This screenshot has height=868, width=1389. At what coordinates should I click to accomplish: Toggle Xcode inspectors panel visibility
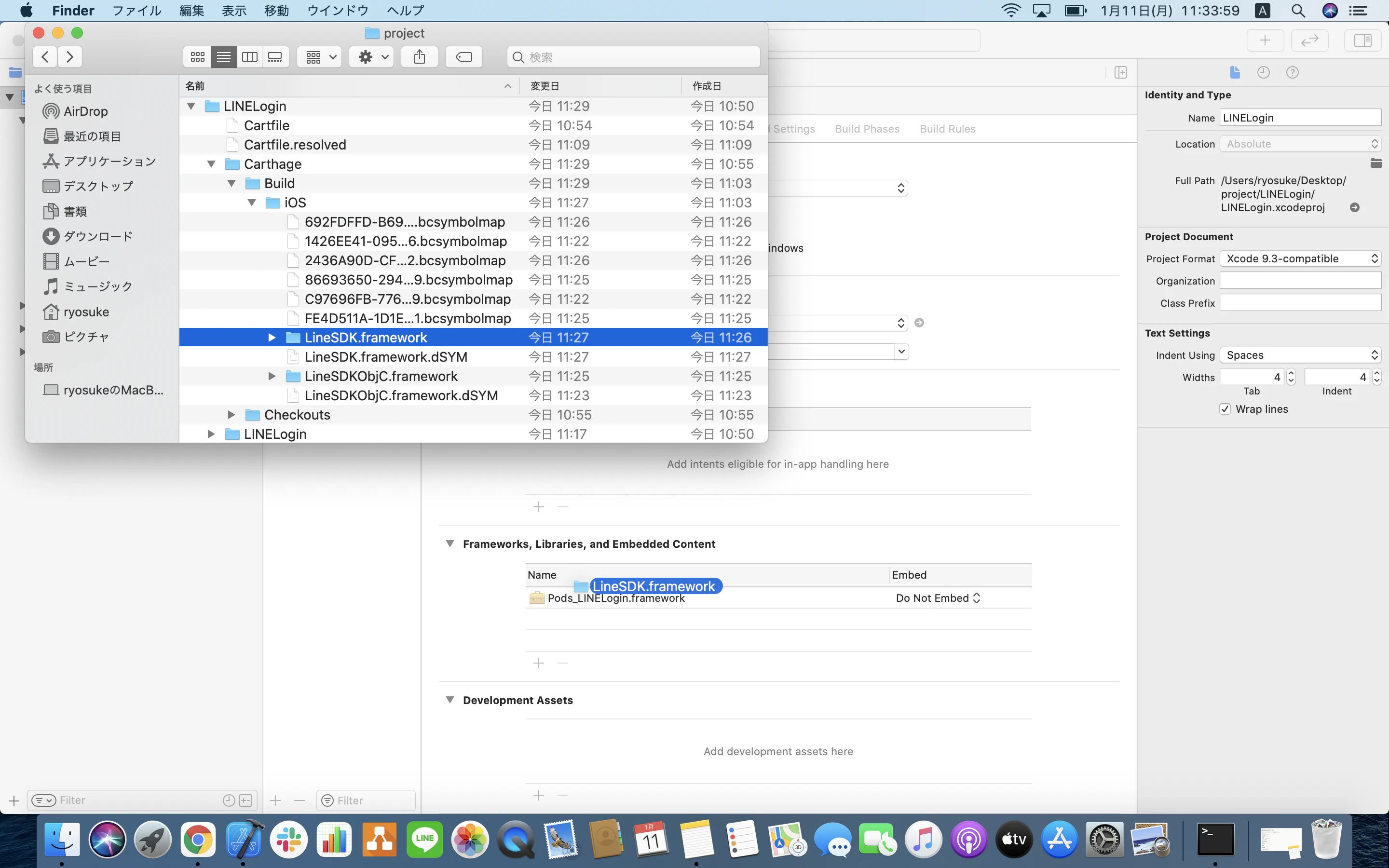click(1362, 40)
